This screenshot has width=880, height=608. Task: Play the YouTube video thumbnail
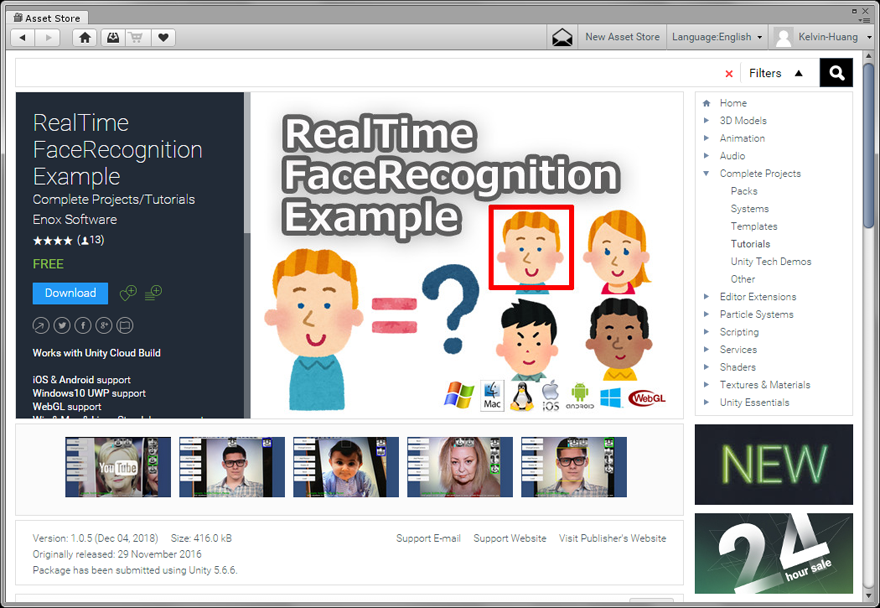[118, 467]
